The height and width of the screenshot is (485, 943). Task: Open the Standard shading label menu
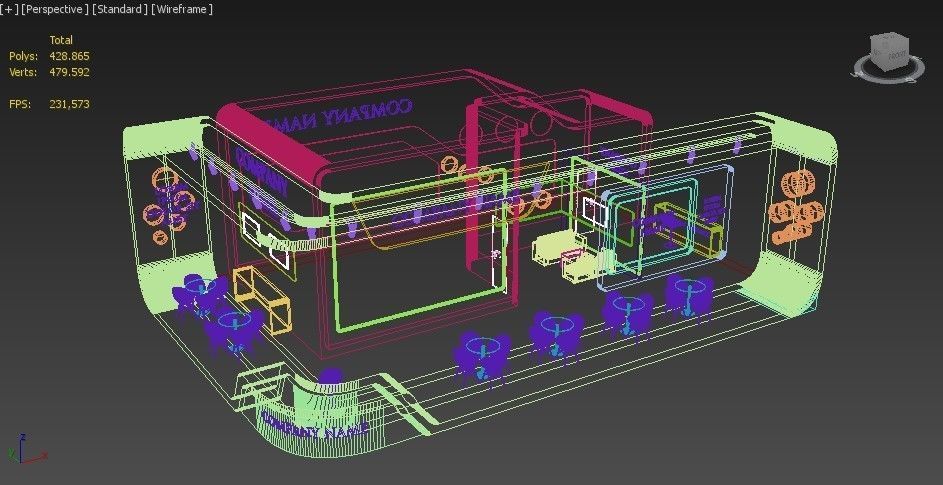pos(120,9)
